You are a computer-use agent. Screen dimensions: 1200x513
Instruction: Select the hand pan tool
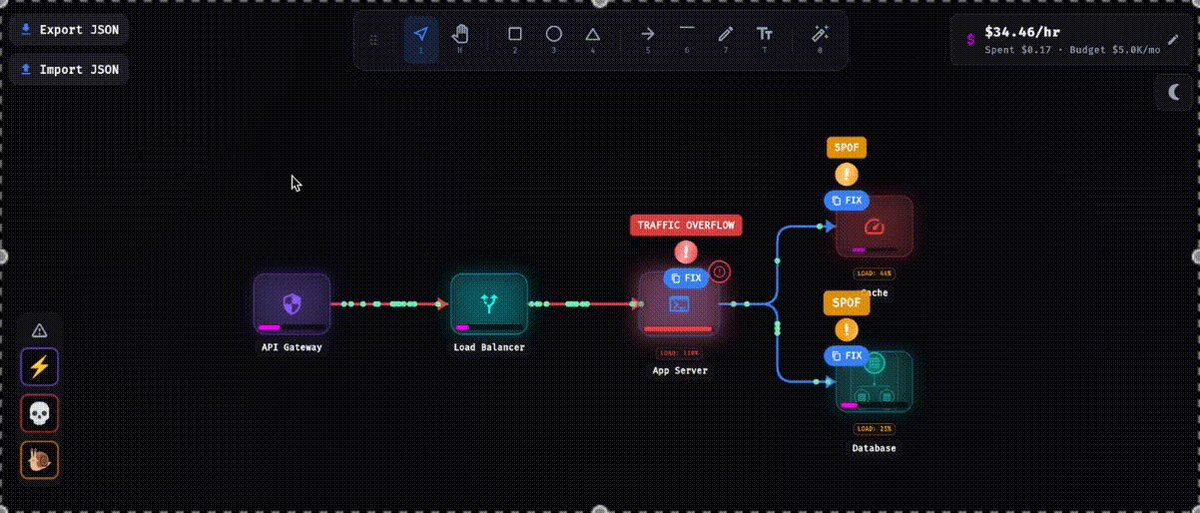point(460,39)
